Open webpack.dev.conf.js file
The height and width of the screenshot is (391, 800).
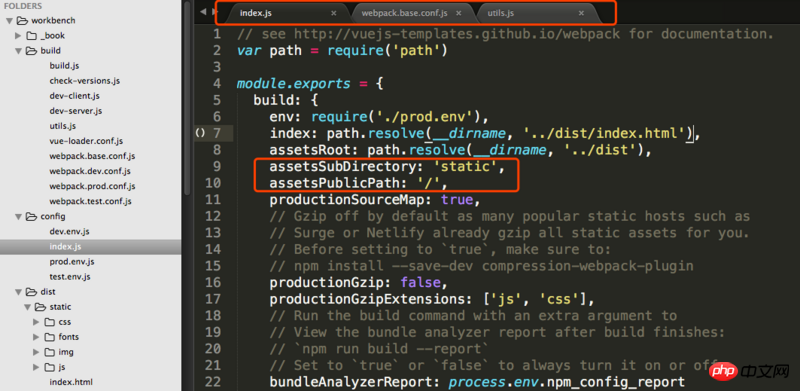point(90,171)
